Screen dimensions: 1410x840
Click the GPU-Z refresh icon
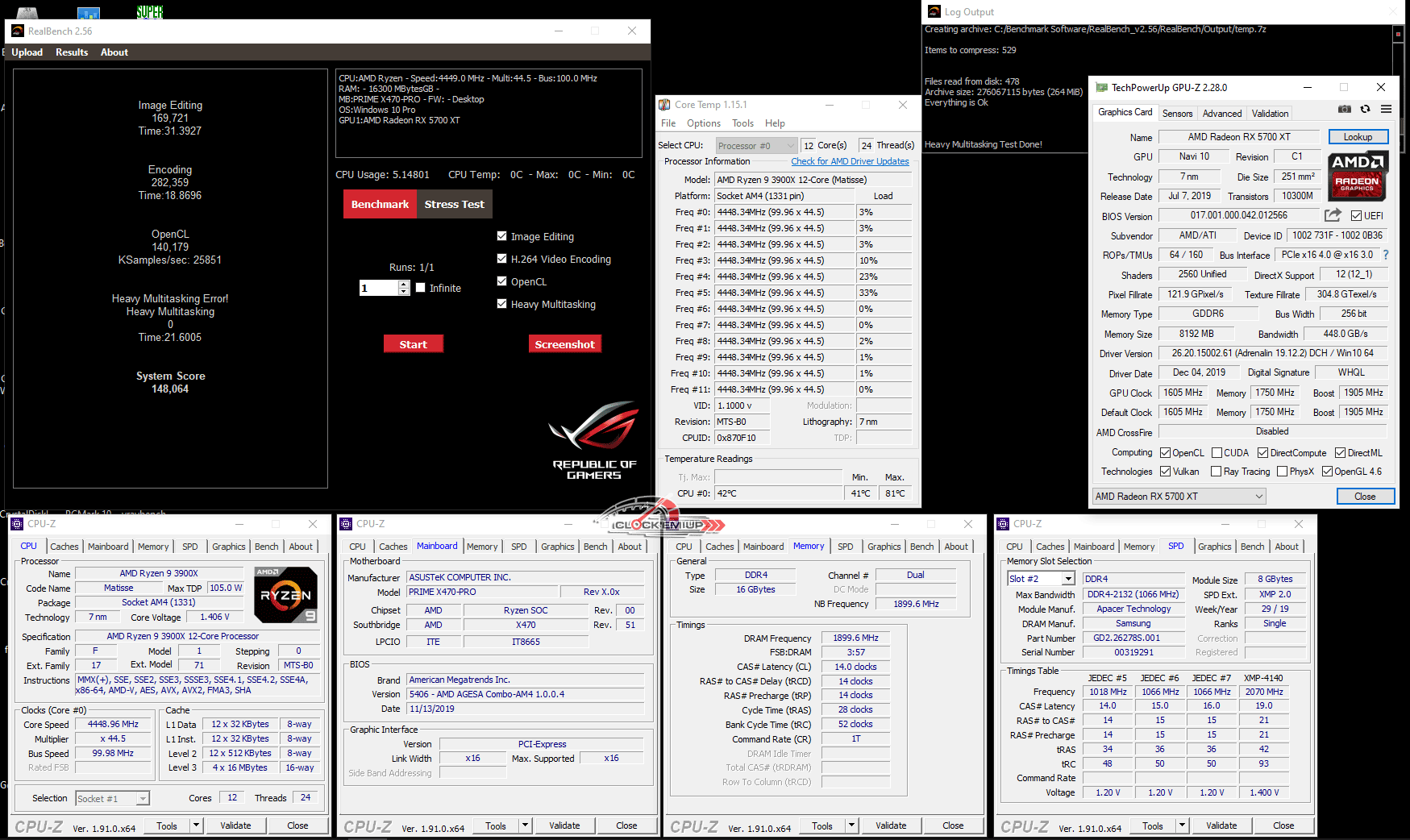click(1365, 110)
